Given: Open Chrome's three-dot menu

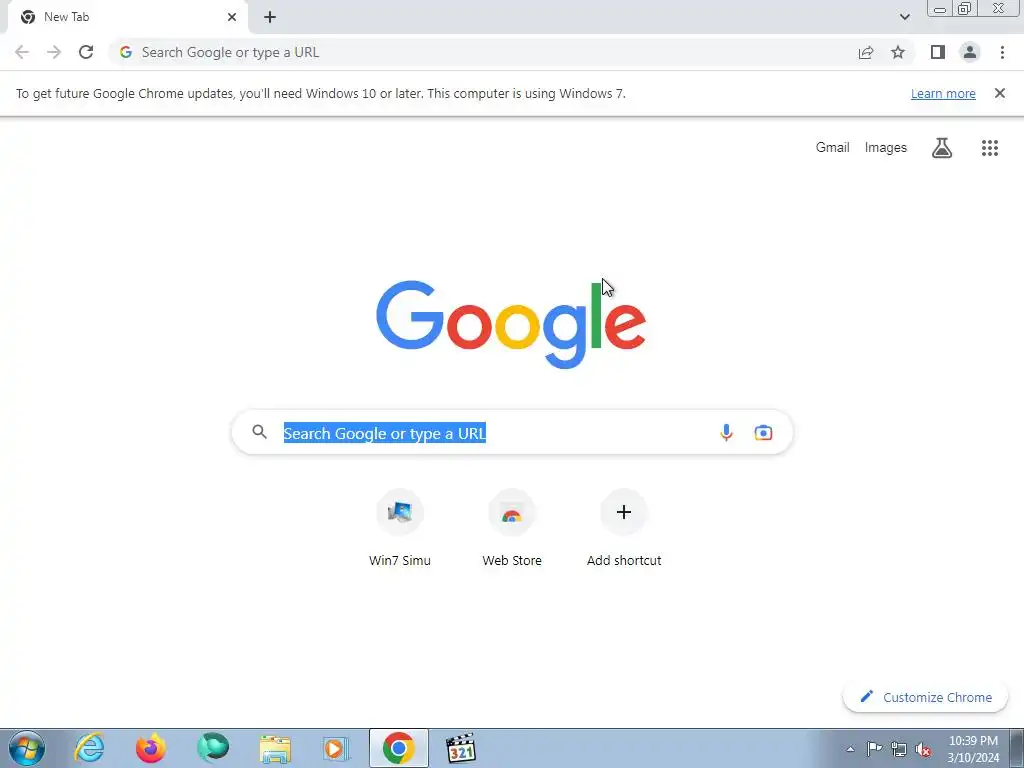Looking at the screenshot, I should (x=1002, y=52).
